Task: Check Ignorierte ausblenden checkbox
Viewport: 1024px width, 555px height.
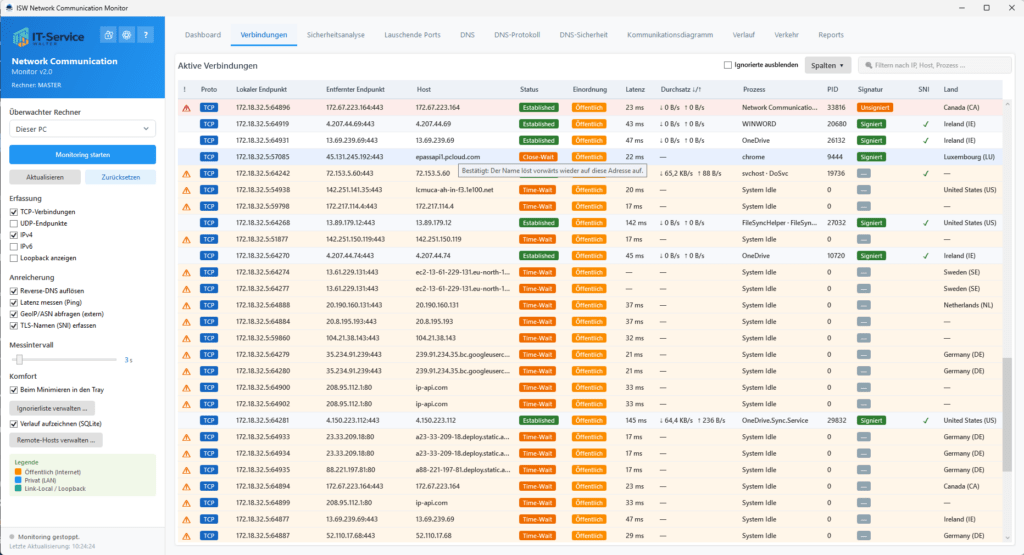Action: coord(728,65)
